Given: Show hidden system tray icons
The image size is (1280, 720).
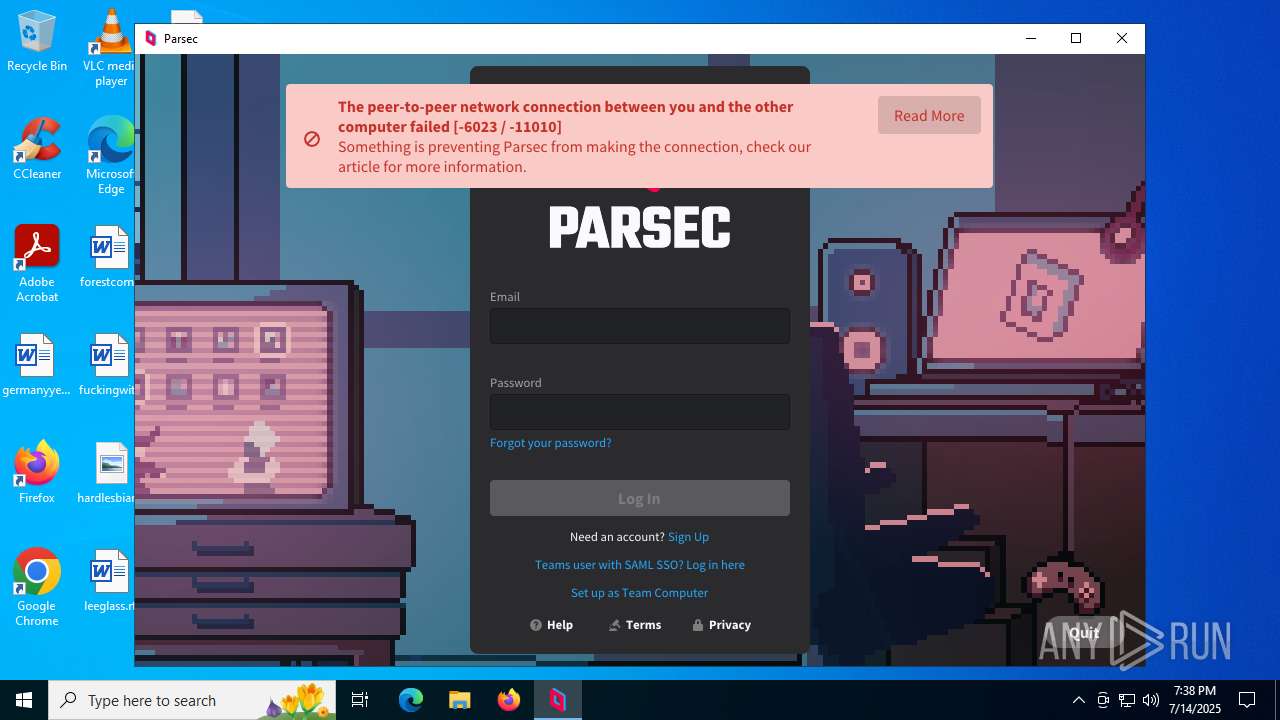Looking at the screenshot, I should [1078, 700].
